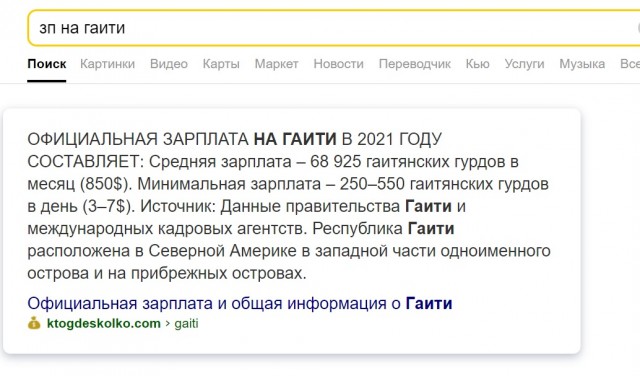
Task: Click the 'gaiti' breadcrumb path
Action: [187, 324]
